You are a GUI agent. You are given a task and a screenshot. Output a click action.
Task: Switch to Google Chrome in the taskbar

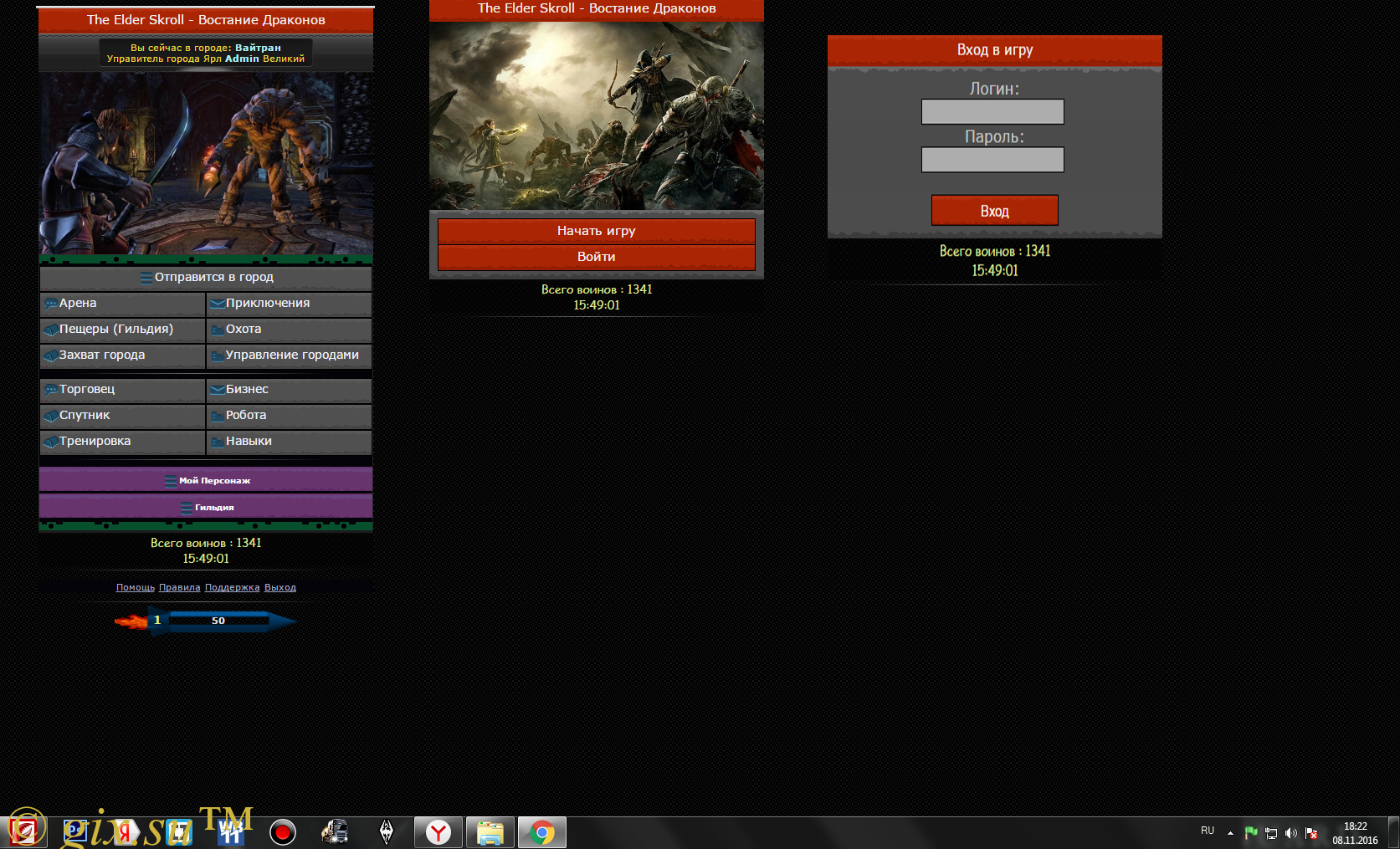[542, 832]
